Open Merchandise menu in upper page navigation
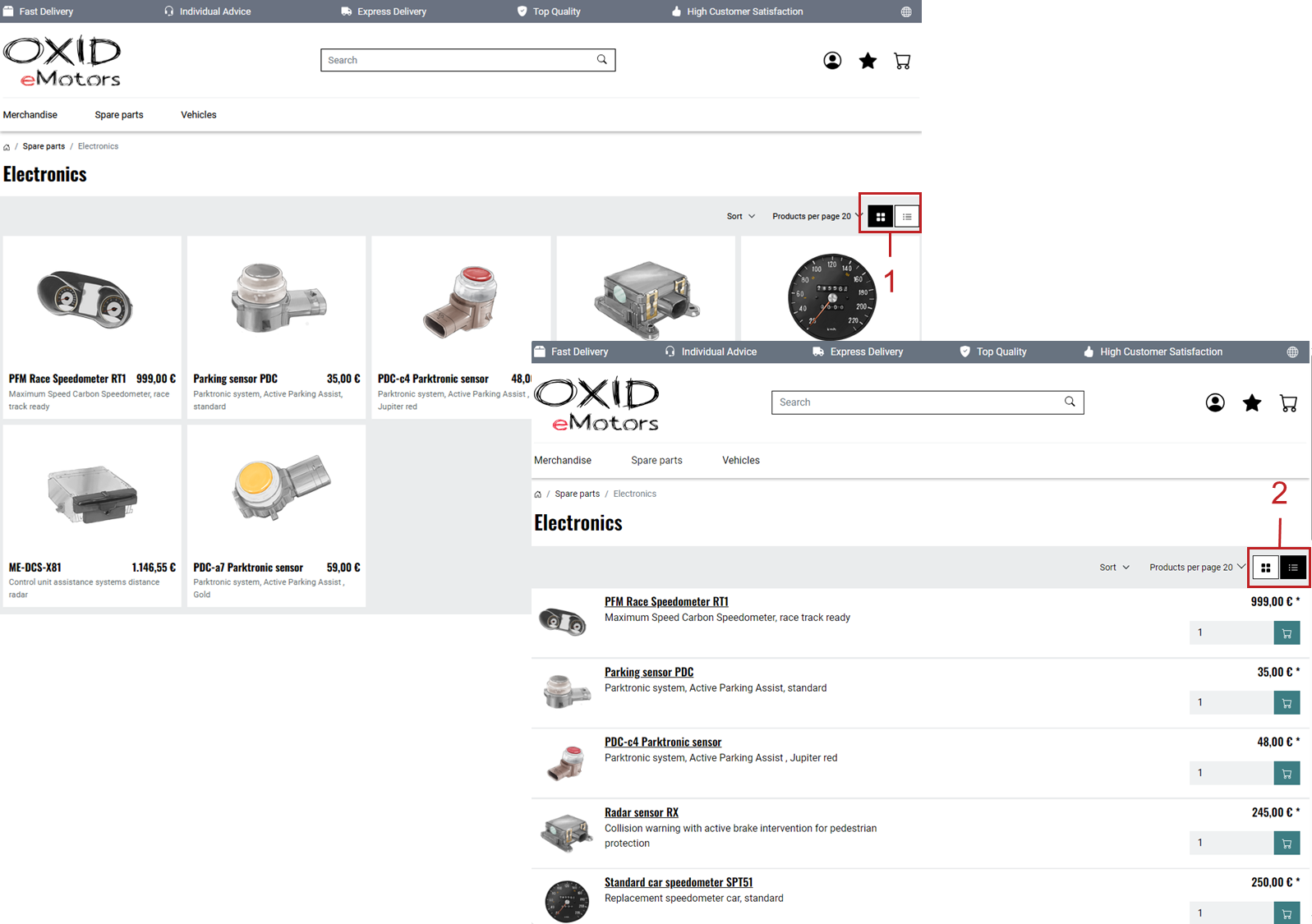The width and height of the screenshot is (1312, 924). [30, 115]
